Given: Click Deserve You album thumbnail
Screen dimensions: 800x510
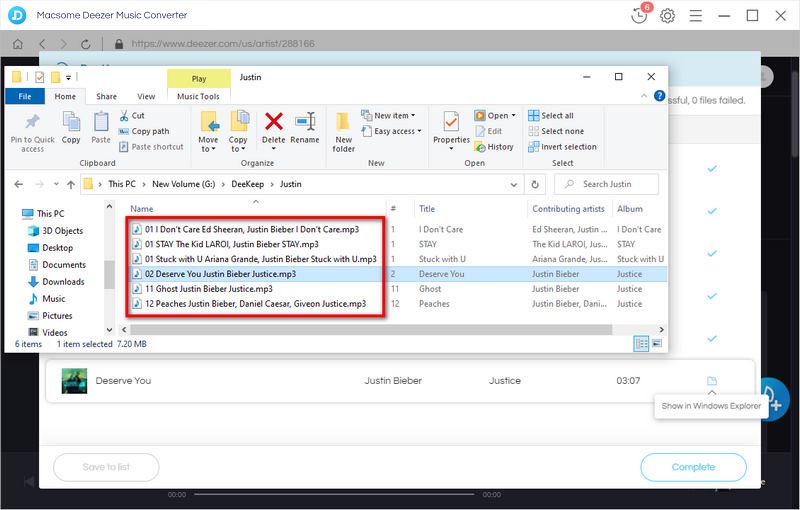Looking at the screenshot, I should coord(74,381).
